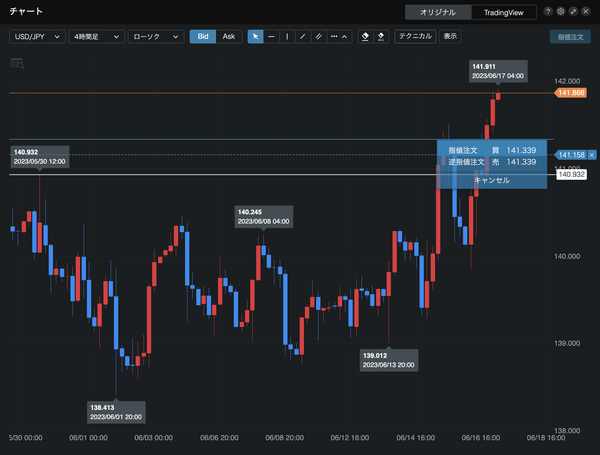The image size is (600, 455).
Task: Switch price display to Ask
Action: 229,36
